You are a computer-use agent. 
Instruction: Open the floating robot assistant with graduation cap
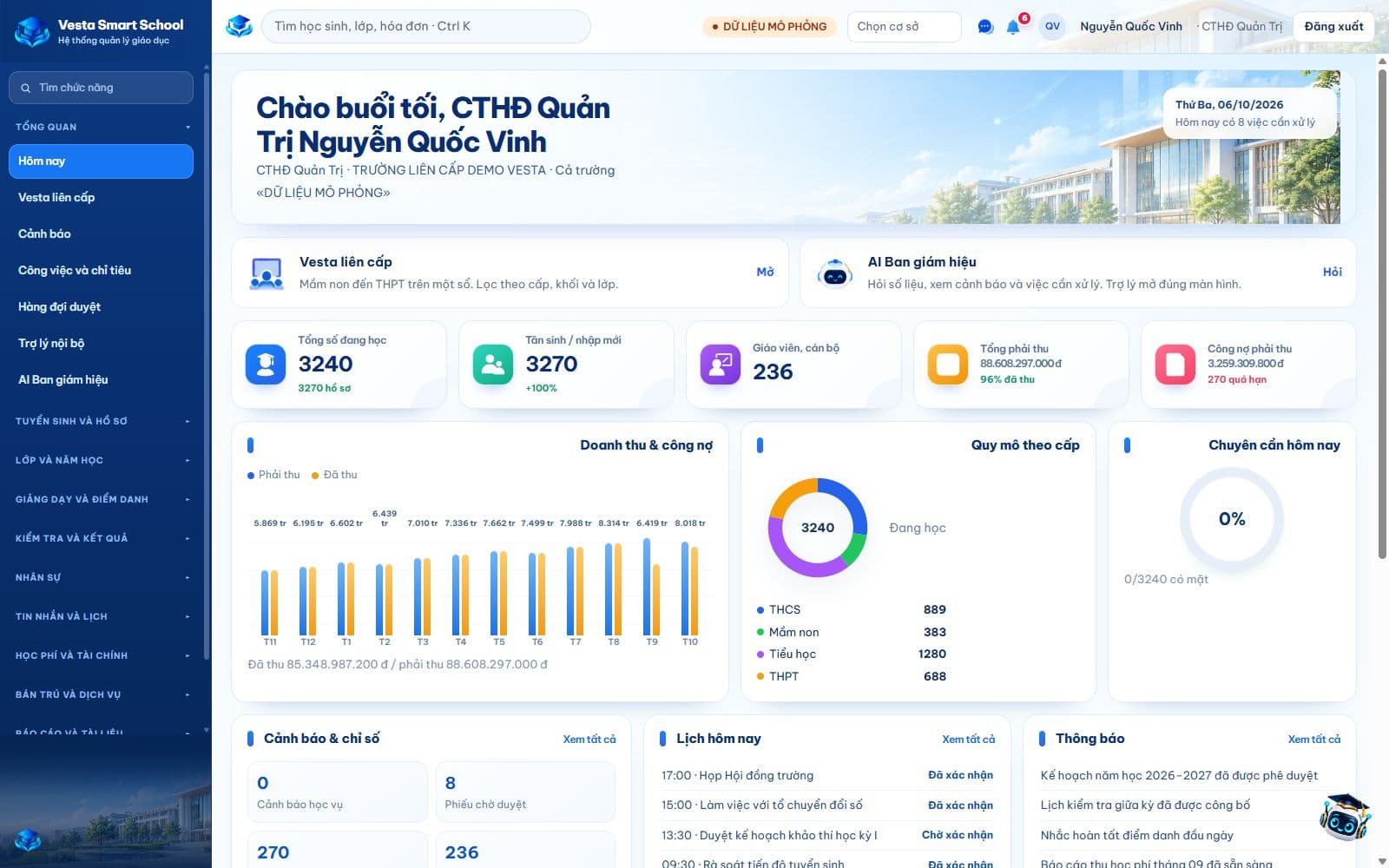1344,817
